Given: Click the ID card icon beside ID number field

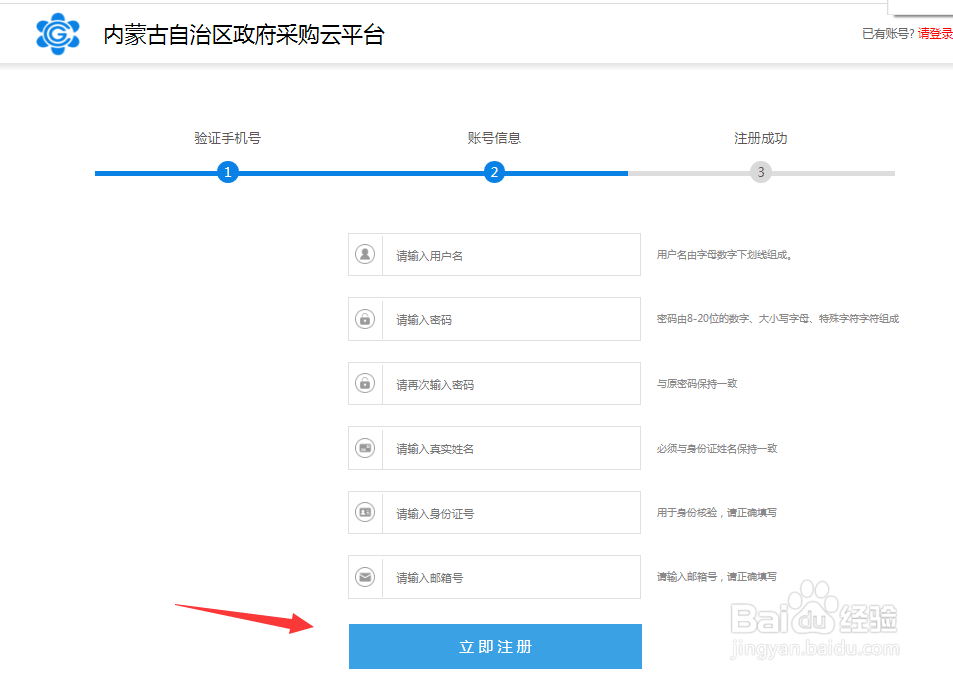Looking at the screenshot, I should (x=365, y=512).
